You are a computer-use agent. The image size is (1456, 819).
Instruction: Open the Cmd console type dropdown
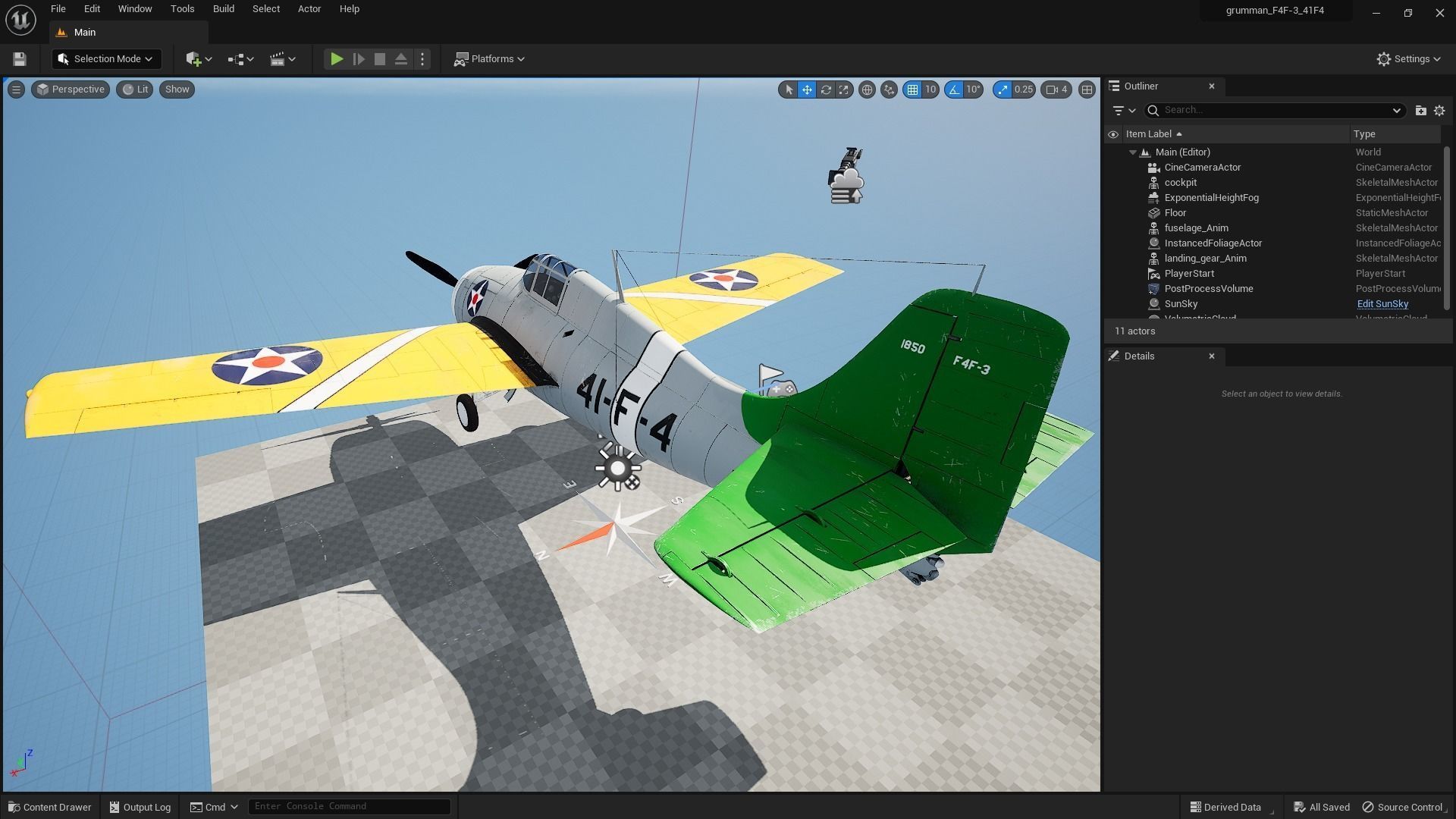coord(214,807)
